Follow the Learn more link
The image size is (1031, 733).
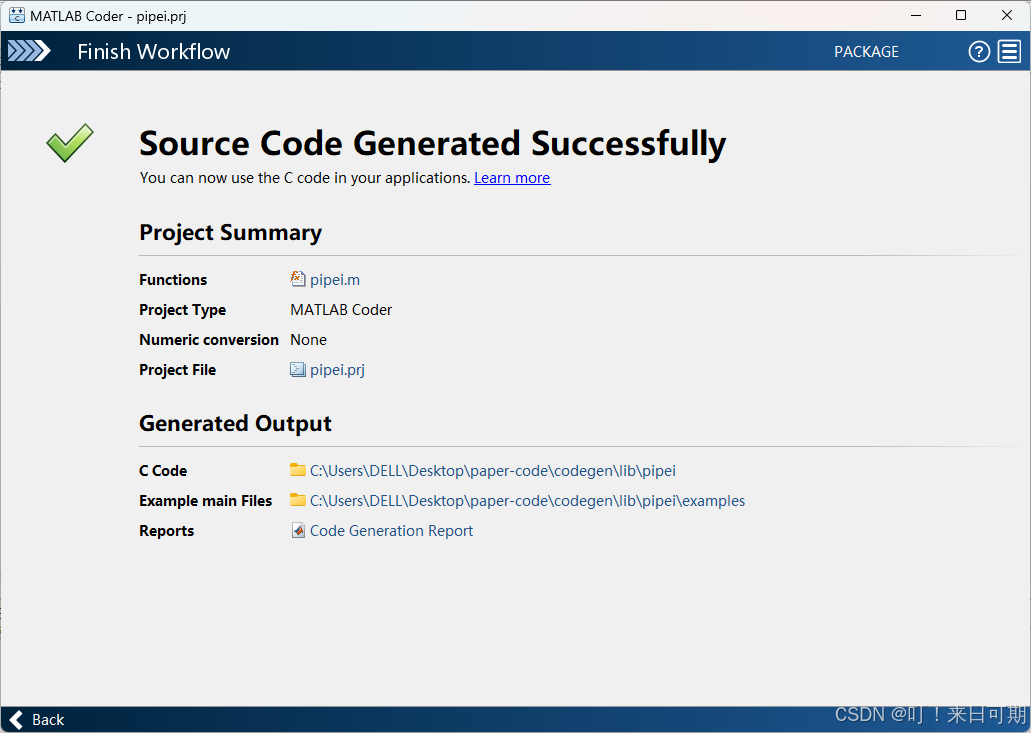(x=512, y=178)
